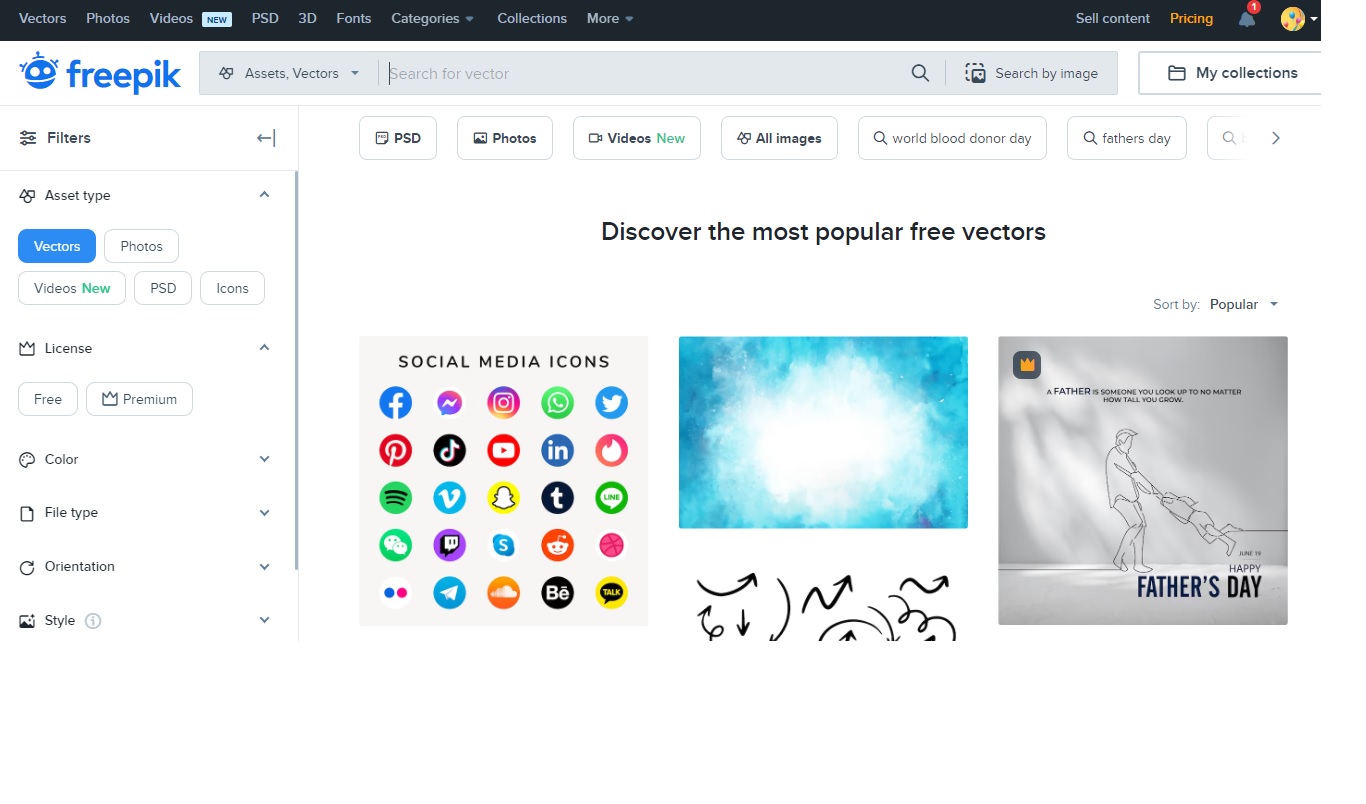1366x804 pixels.
Task: Click the Skype icon in thumbnail
Action: tap(504, 545)
